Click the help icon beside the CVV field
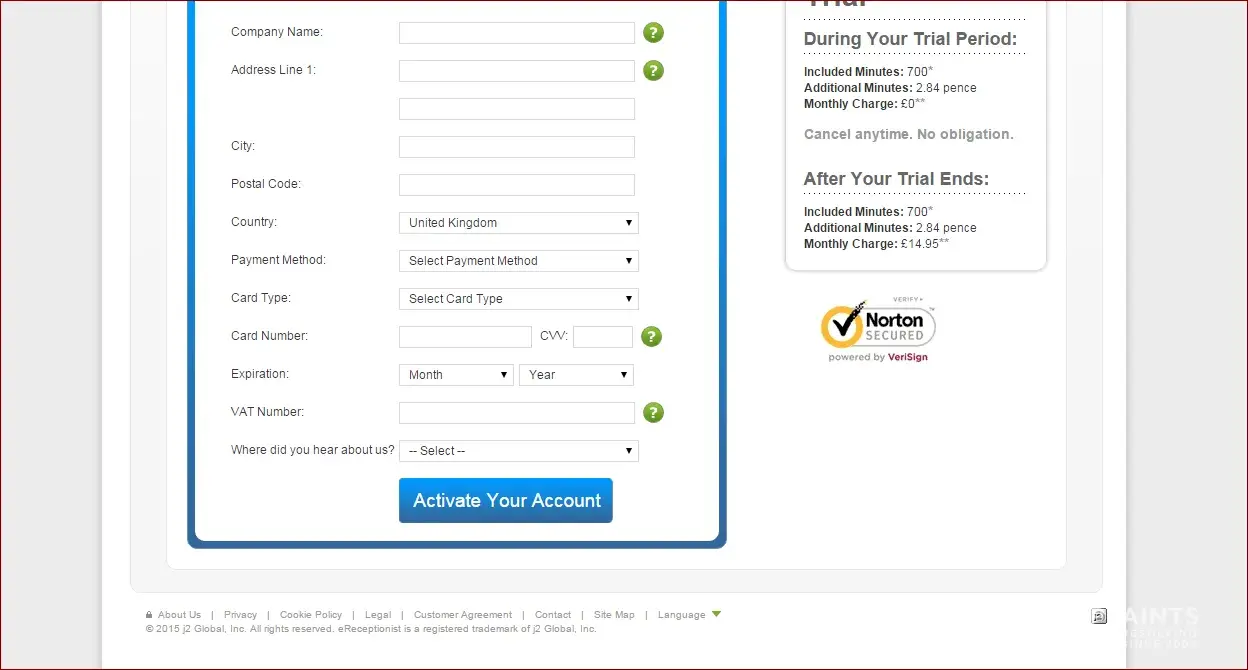The width and height of the screenshot is (1248, 670). pyautogui.click(x=651, y=337)
